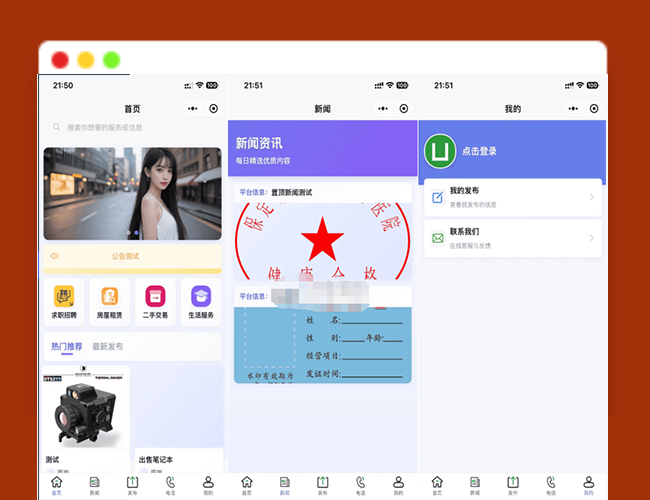Open the 房屋租赁 category icon
Screen dimensions: 650x500
109,296
